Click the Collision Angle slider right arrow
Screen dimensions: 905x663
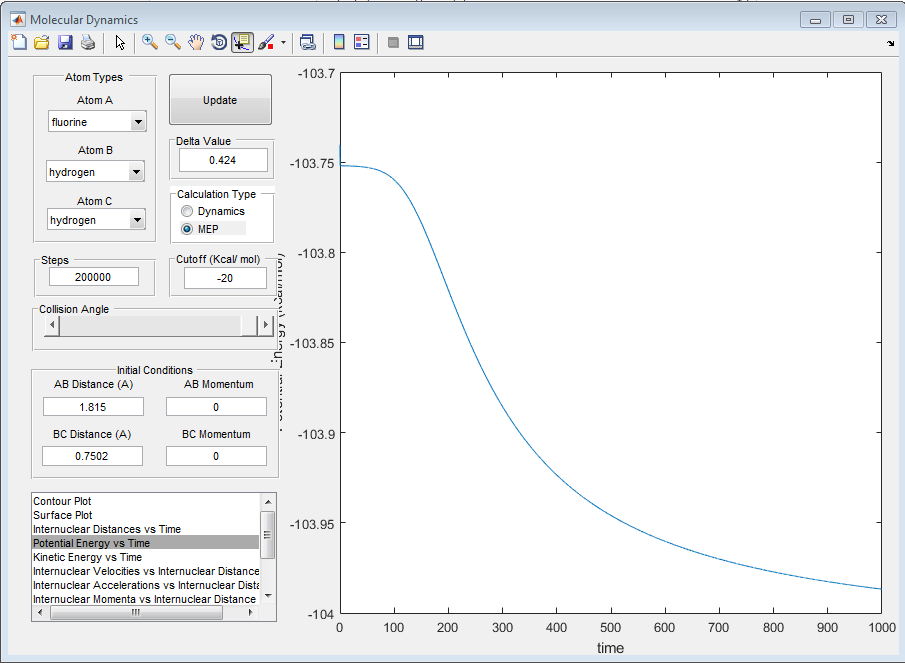[x=265, y=325]
